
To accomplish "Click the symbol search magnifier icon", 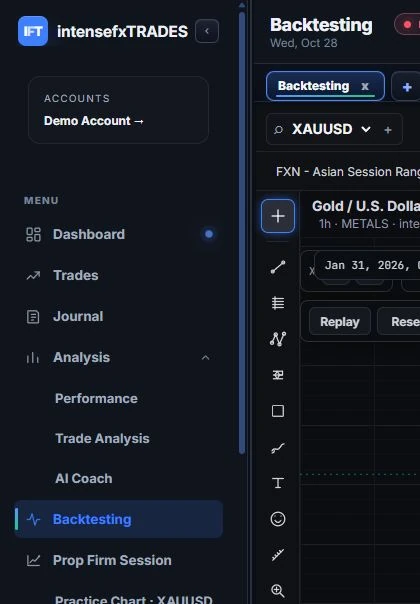I will pos(278,129).
